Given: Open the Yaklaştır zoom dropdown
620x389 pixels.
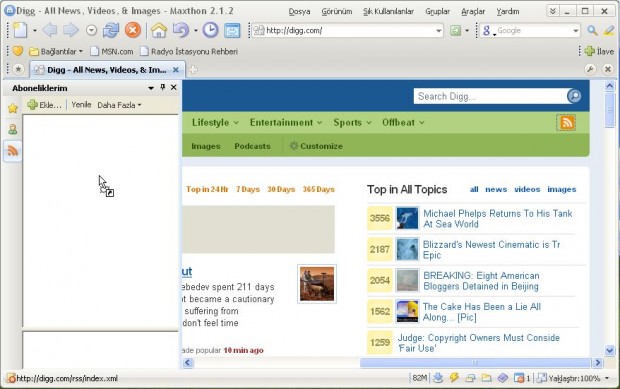Looking at the screenshot, I should pos(607,378).
